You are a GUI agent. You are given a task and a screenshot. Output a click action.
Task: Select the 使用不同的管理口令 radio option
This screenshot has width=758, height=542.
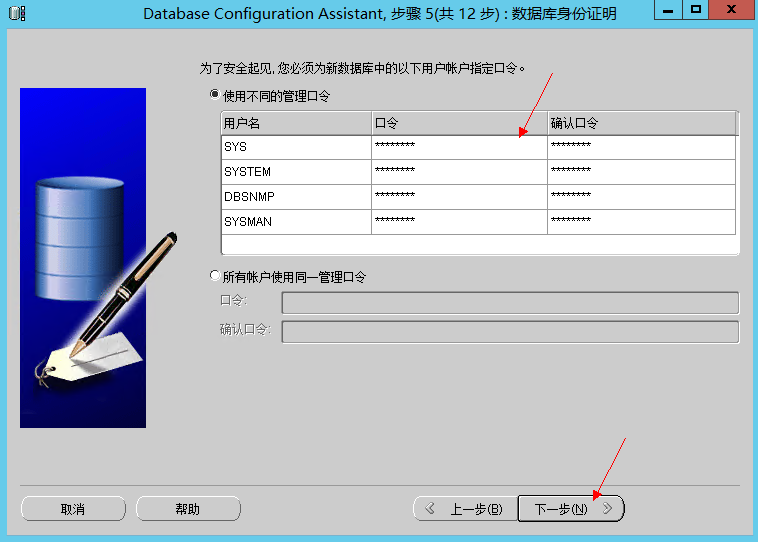(x=214, y=95)
